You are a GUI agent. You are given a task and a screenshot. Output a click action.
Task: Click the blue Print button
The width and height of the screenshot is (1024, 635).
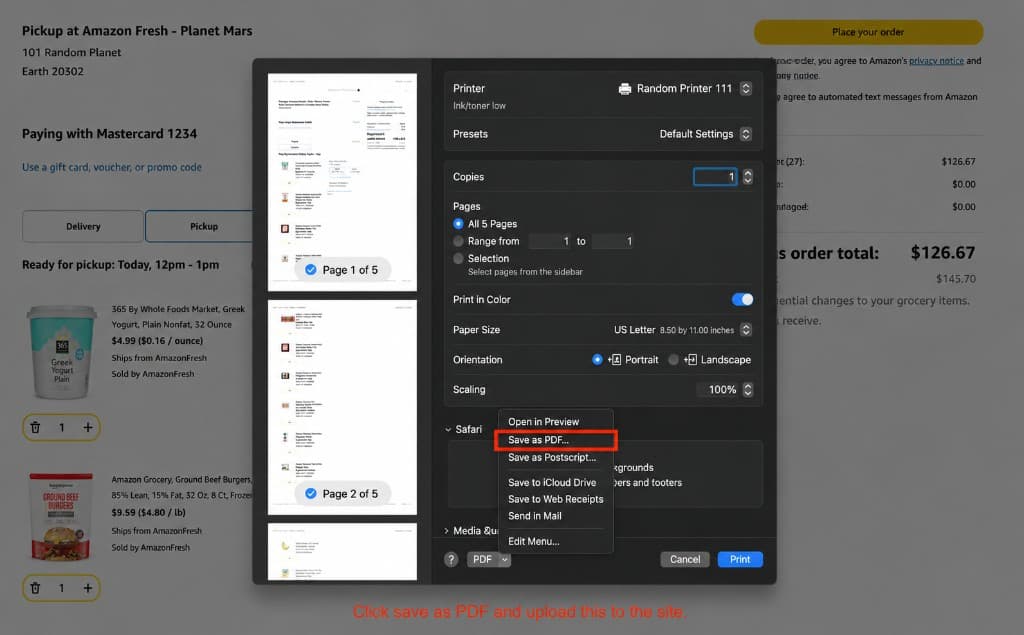pyautogui.click(x=740, y=559)
